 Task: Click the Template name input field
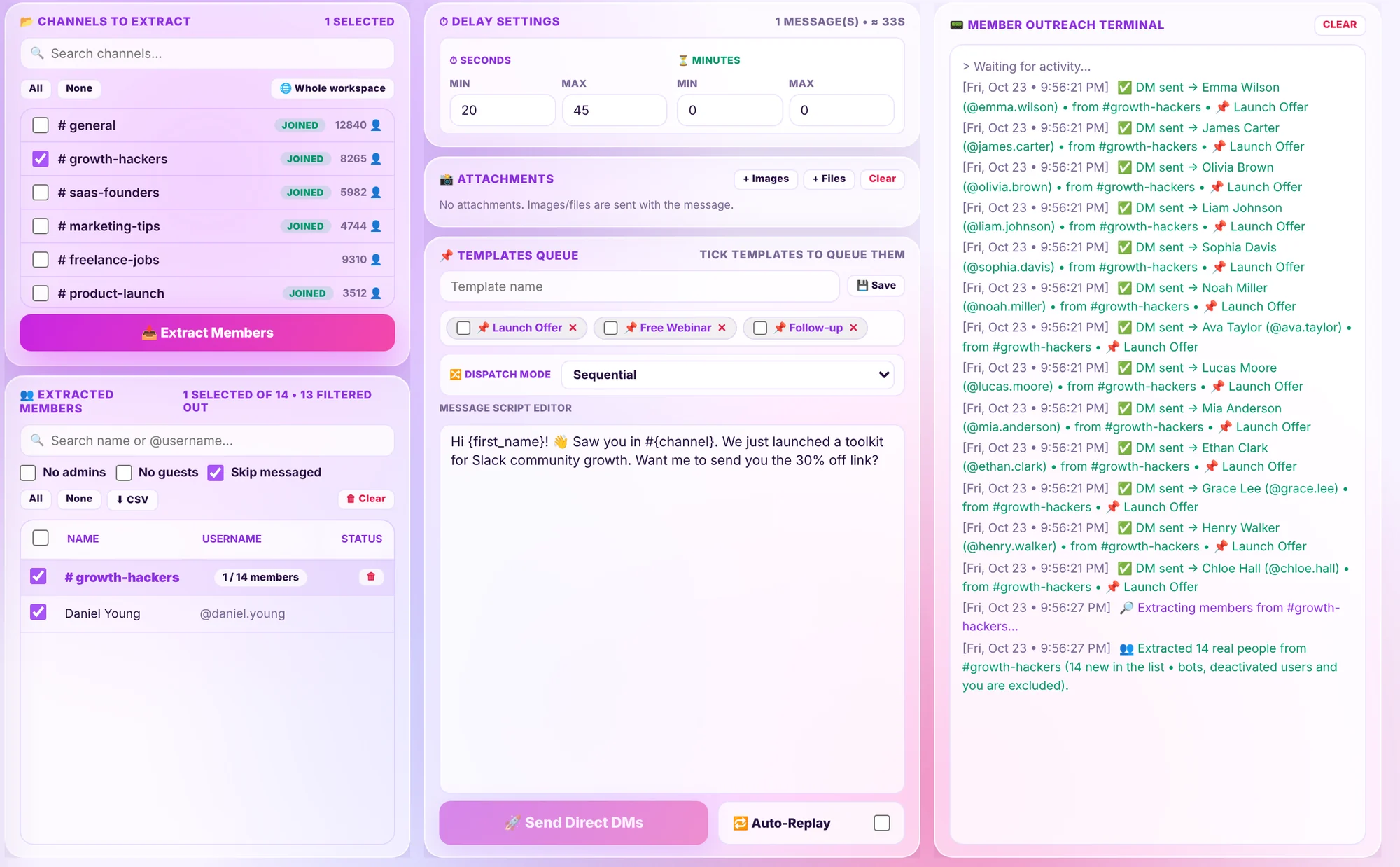coord(640,286)
